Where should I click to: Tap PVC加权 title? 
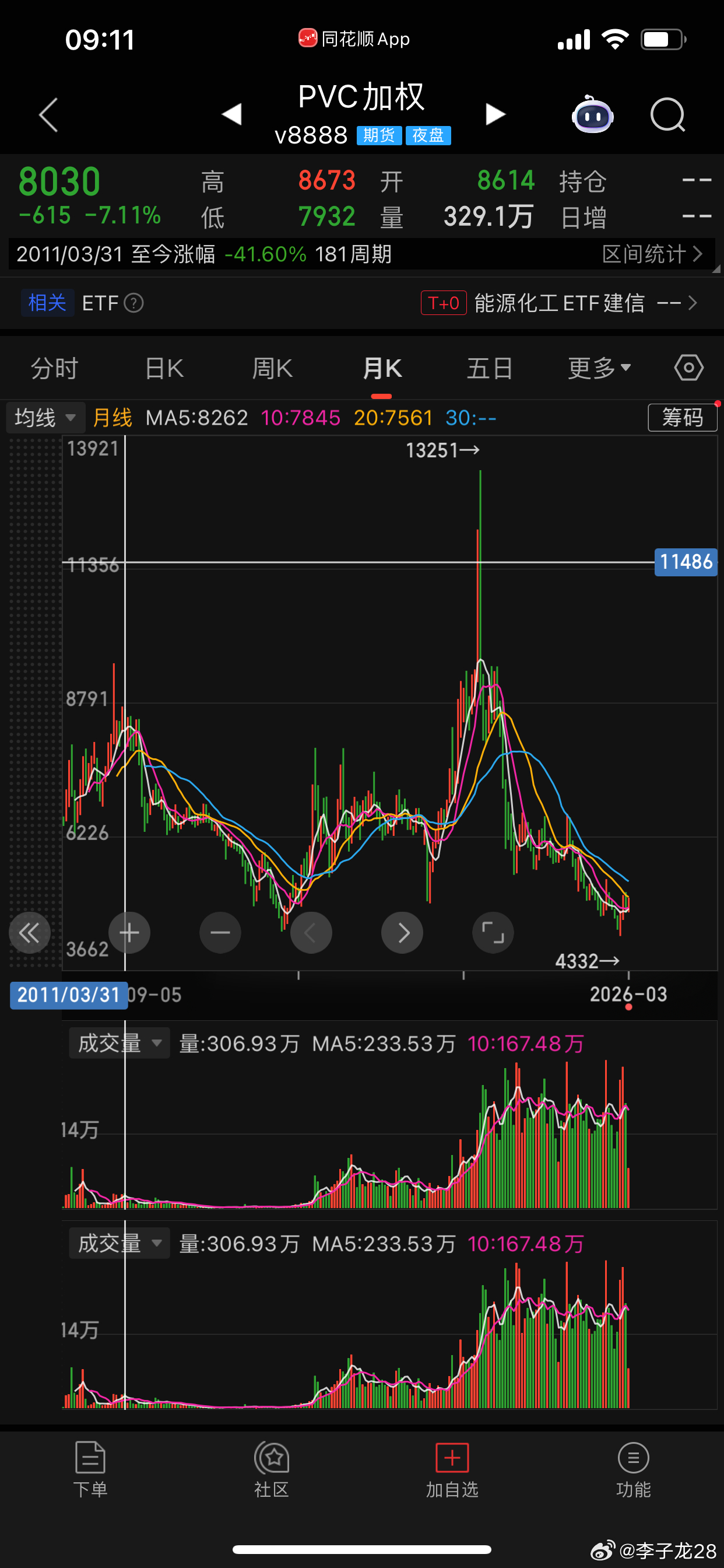[361, 97]
